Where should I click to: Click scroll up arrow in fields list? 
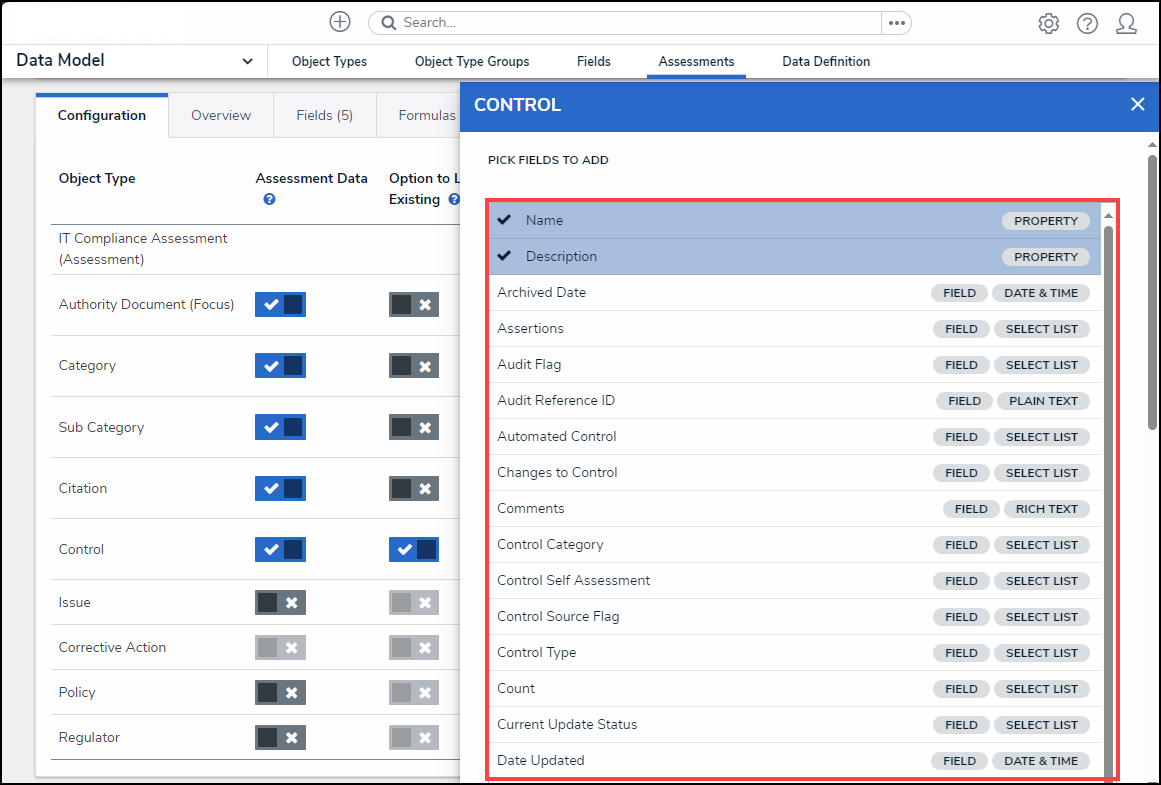[x=1107, y=215]
